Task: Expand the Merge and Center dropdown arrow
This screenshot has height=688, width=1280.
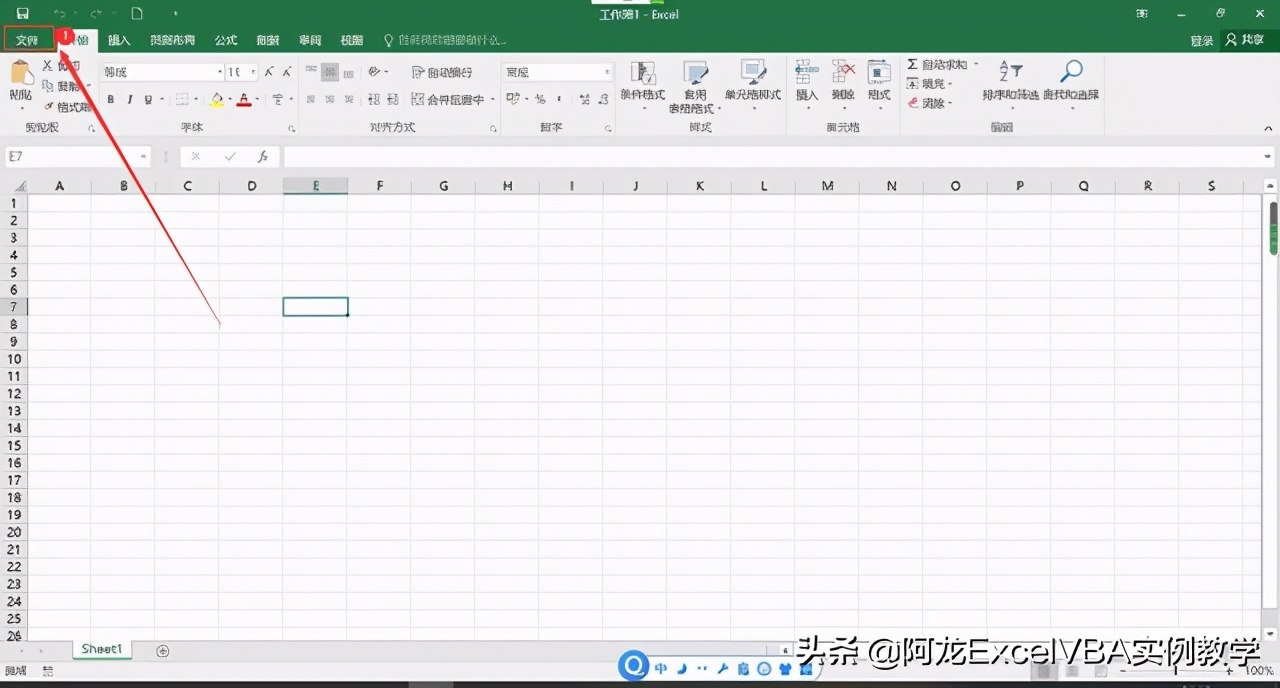Action: 493,99
